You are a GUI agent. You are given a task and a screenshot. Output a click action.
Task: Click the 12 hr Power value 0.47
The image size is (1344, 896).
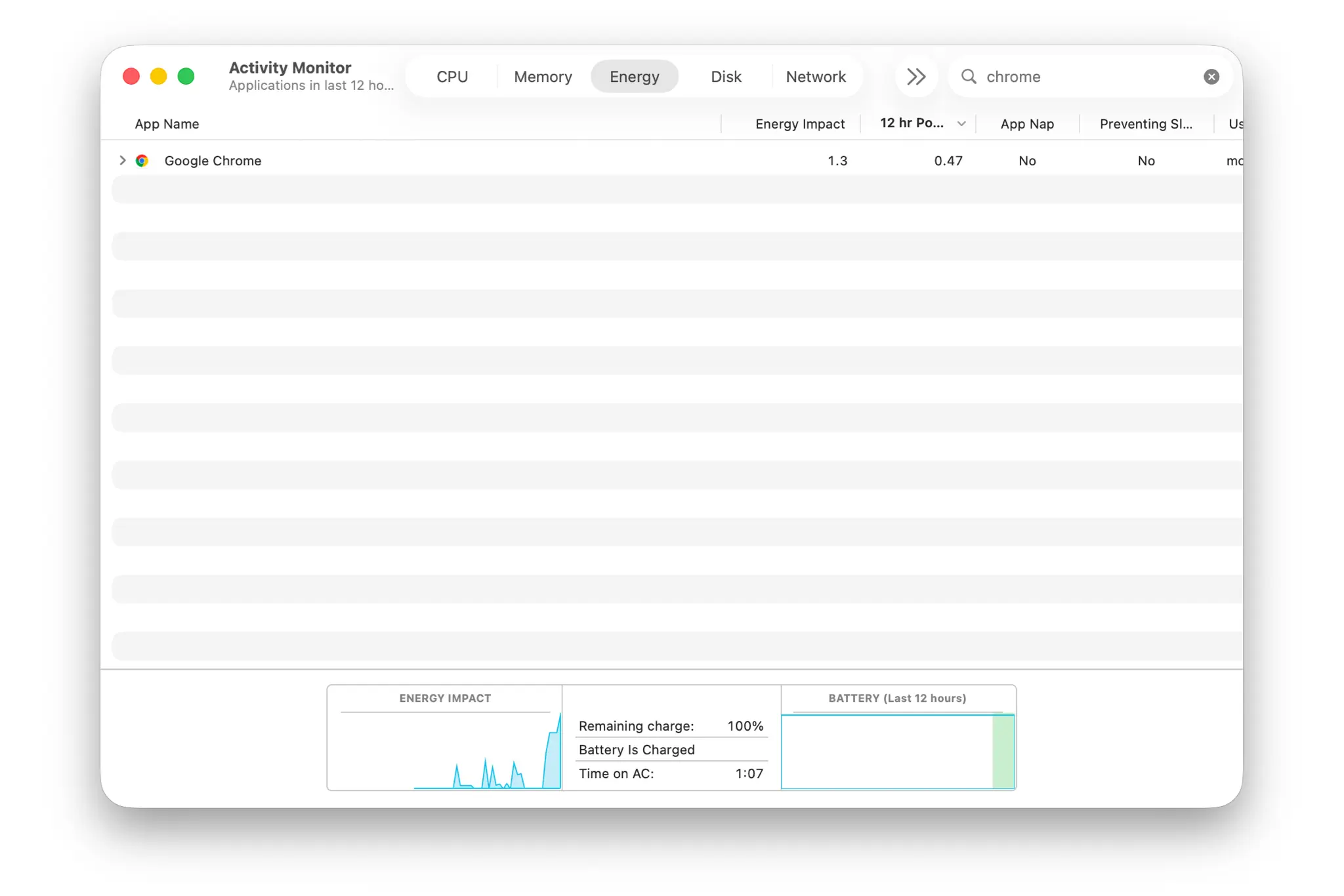click(948, 161)
